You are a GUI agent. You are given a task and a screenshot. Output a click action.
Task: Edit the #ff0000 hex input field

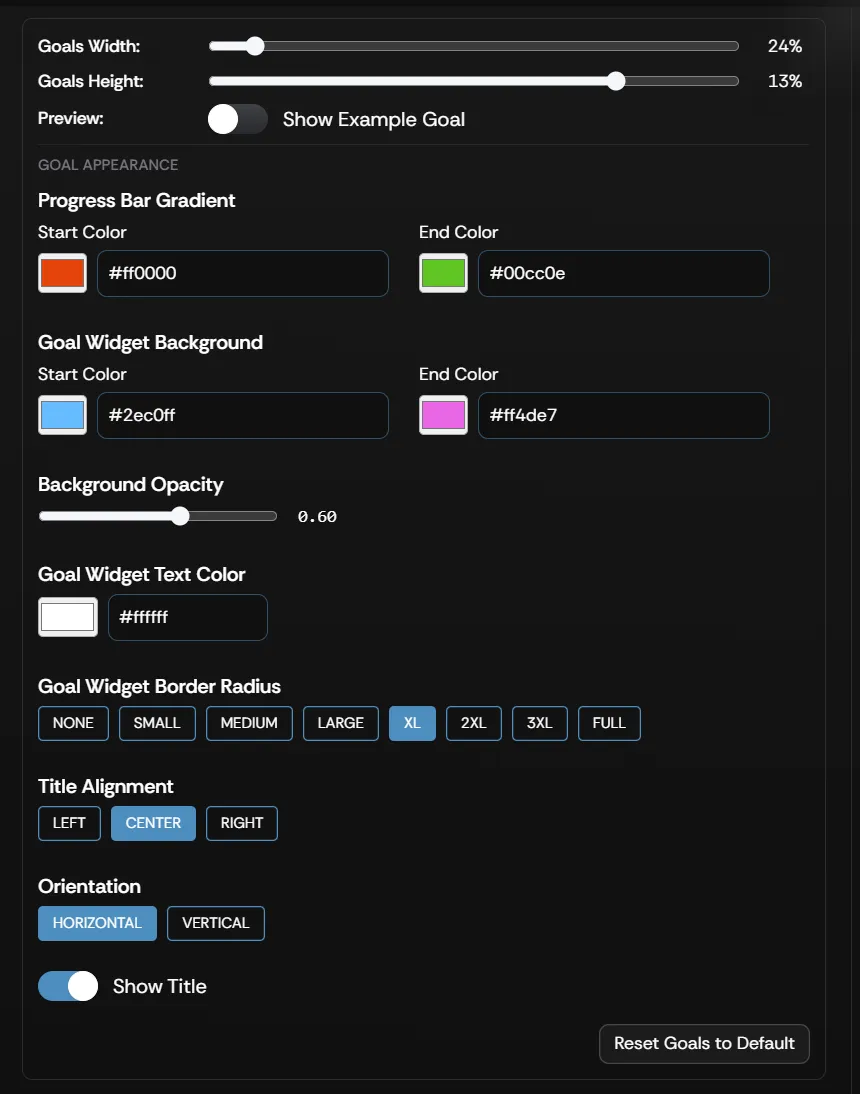point(243,273)
